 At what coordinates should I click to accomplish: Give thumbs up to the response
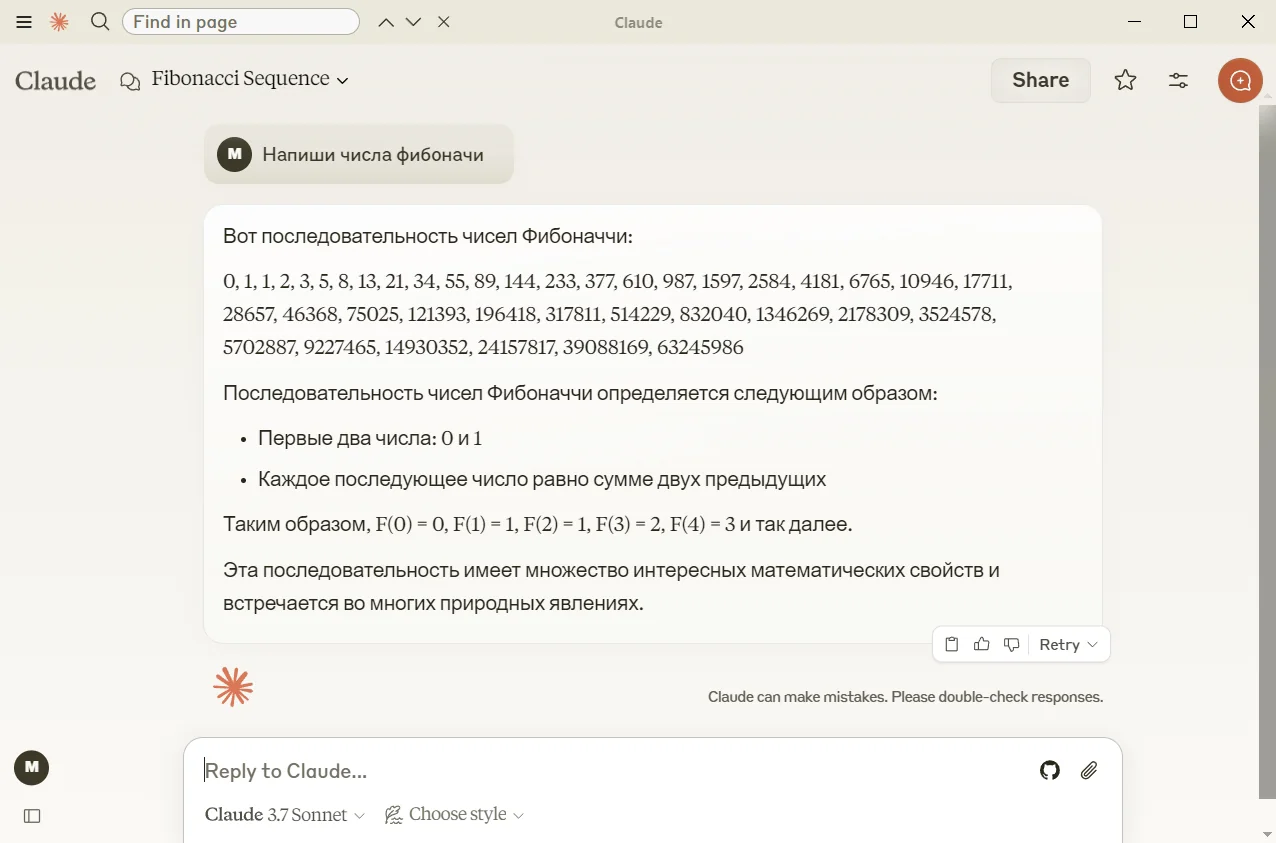pos(982,645)
